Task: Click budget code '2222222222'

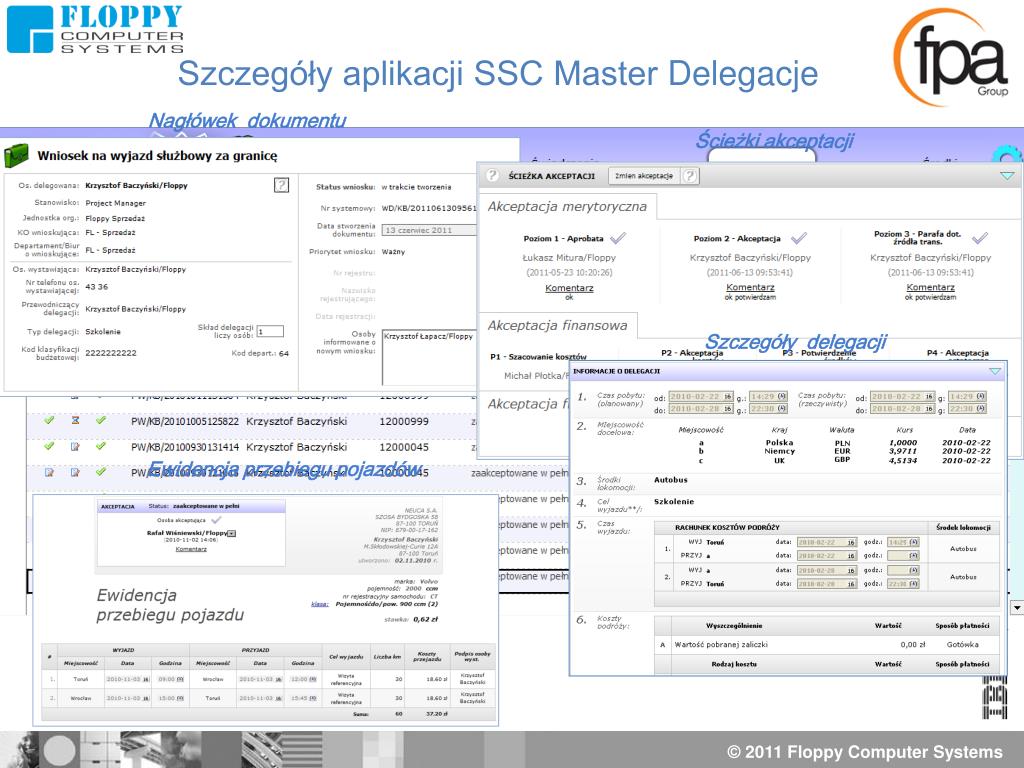Action: [x=111, y=353]
